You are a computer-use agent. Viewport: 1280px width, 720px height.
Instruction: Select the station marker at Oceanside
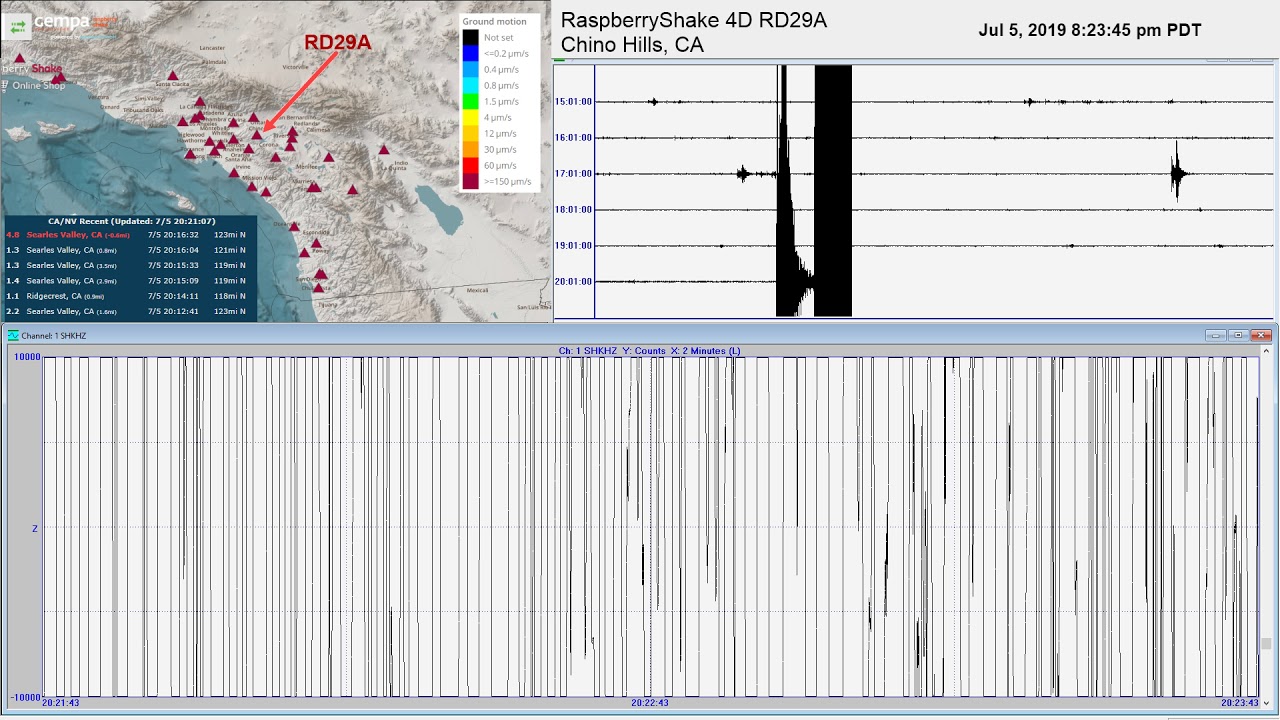pos(294,227)
